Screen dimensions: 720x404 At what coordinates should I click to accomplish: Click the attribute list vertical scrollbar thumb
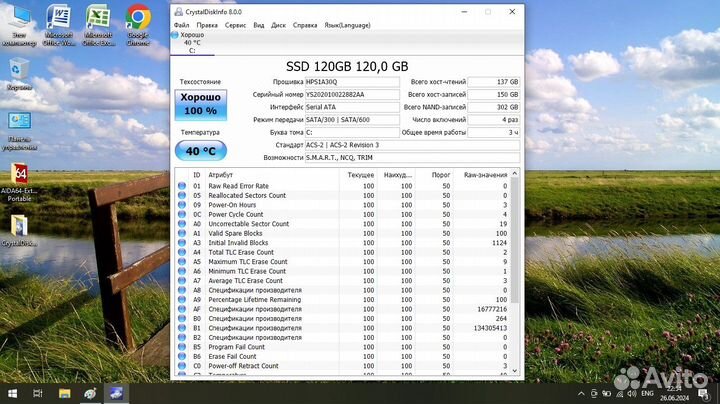(515, 241)
